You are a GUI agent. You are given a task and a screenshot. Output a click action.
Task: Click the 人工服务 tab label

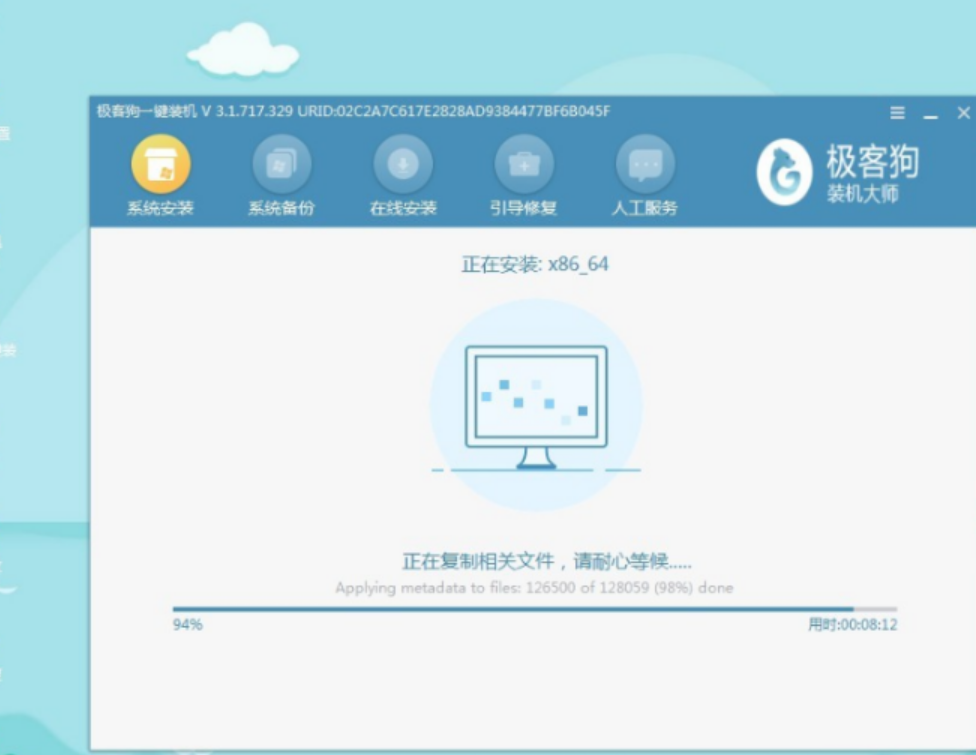645,208
